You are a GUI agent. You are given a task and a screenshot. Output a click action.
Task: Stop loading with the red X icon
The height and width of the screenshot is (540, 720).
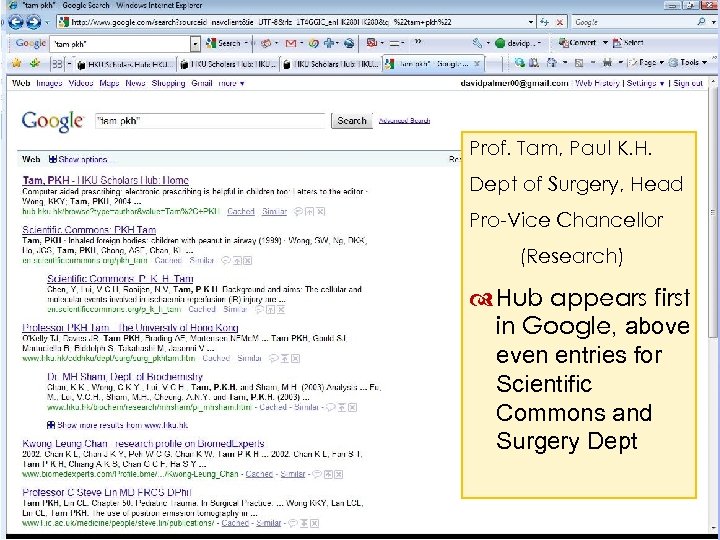click(x=560, y=22)
